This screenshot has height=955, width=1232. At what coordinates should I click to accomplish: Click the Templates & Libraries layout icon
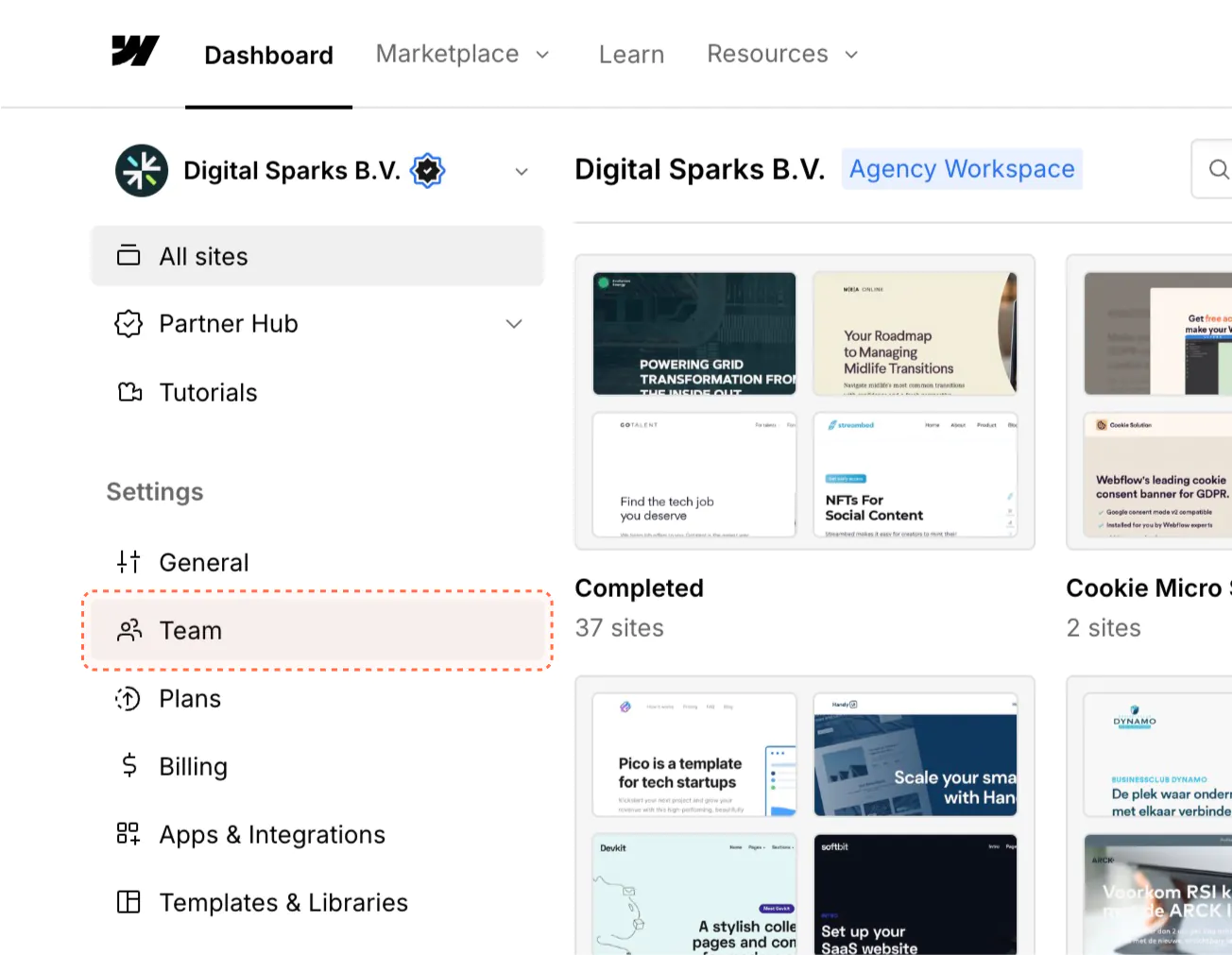pos(128,902)
